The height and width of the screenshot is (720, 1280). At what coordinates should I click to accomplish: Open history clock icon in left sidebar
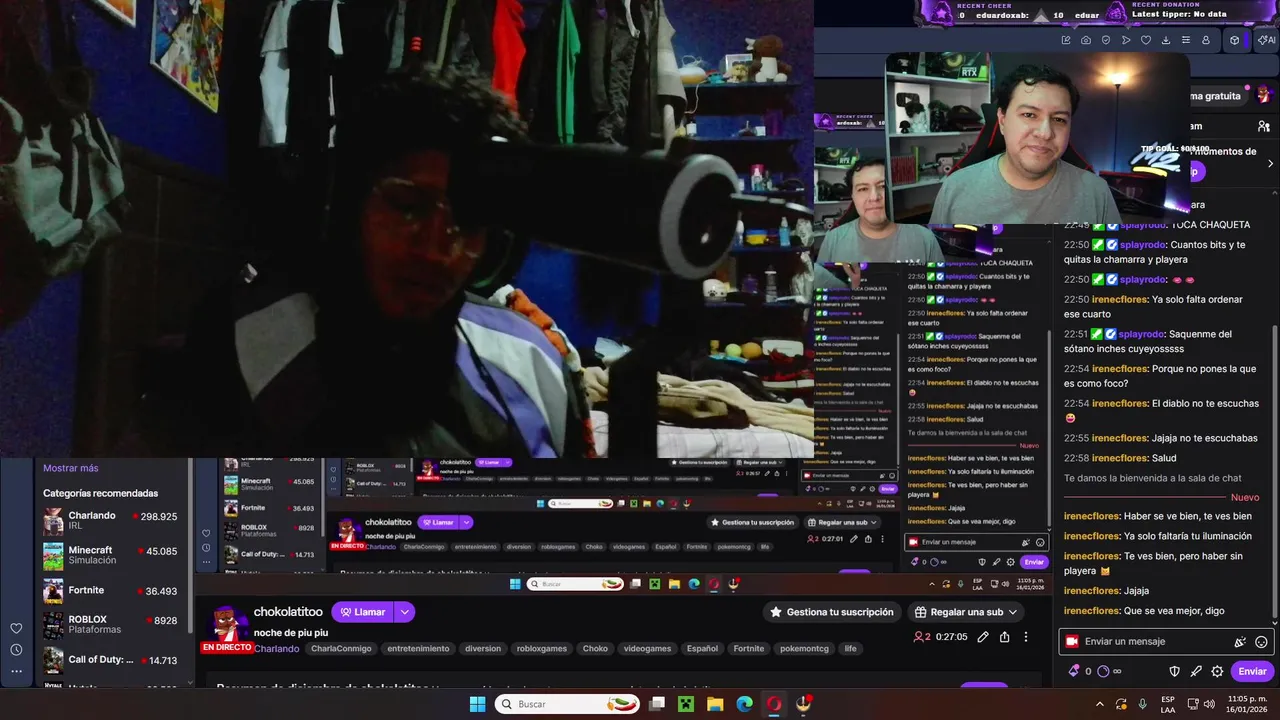tap(16, 650)
